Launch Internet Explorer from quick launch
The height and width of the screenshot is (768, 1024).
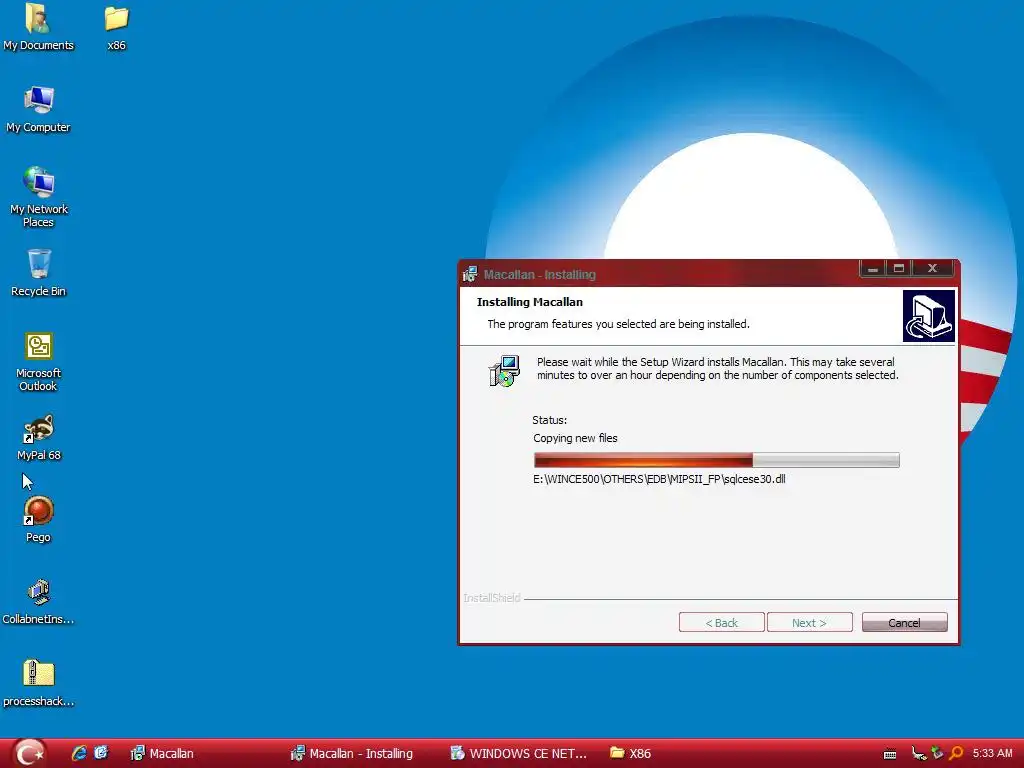[79, 753]
